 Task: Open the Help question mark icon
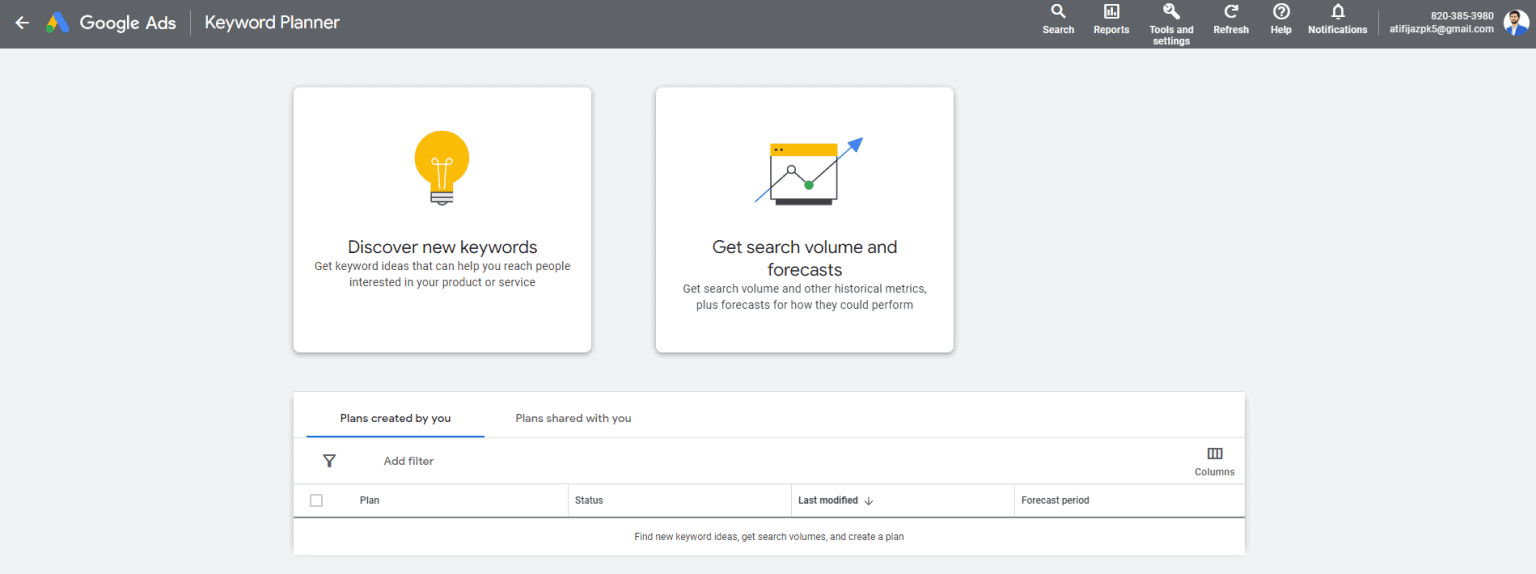[x=1281, y=12]
